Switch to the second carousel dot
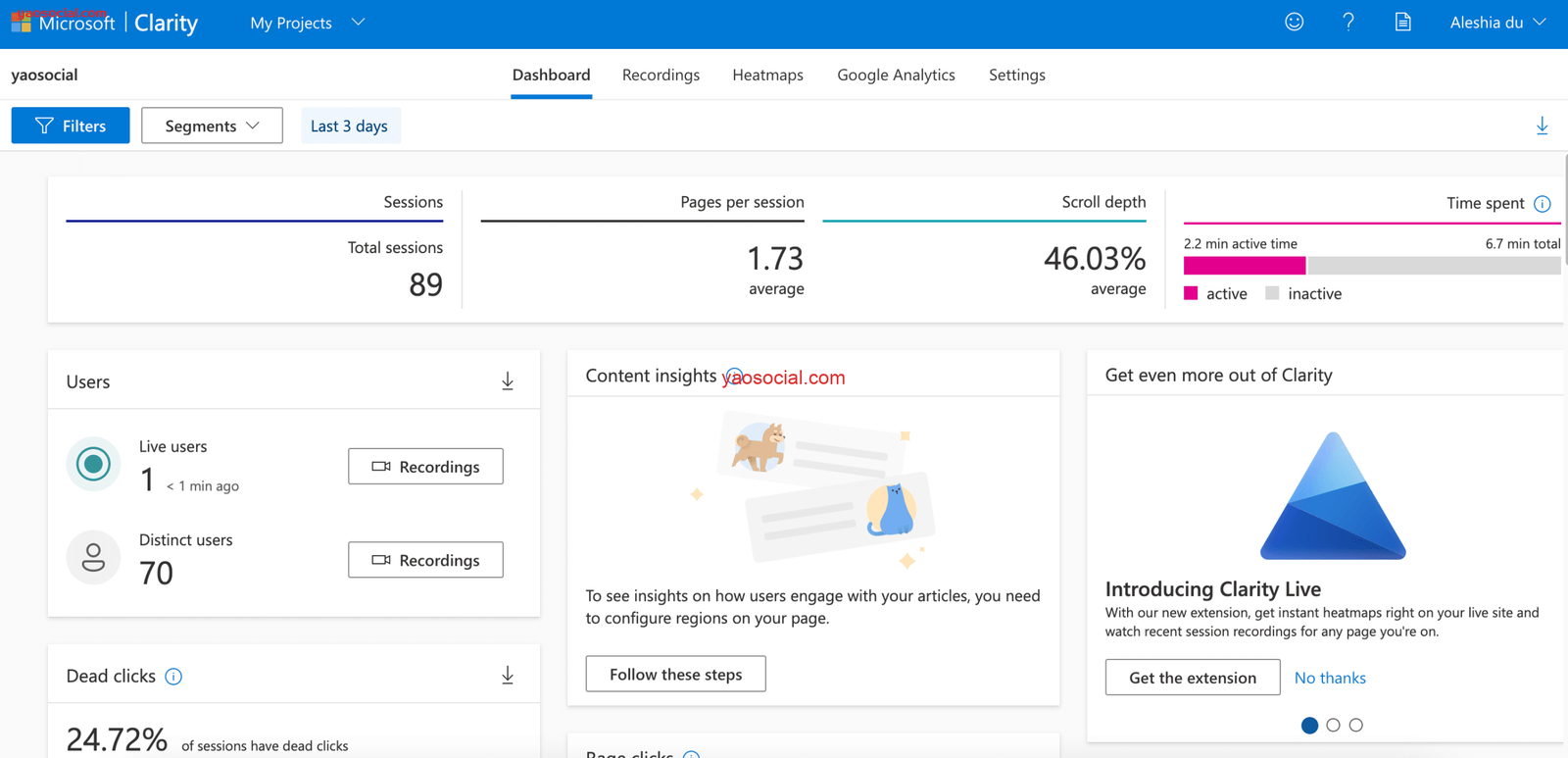Screen dimensions: 1568x758 tap(1333, 726)
